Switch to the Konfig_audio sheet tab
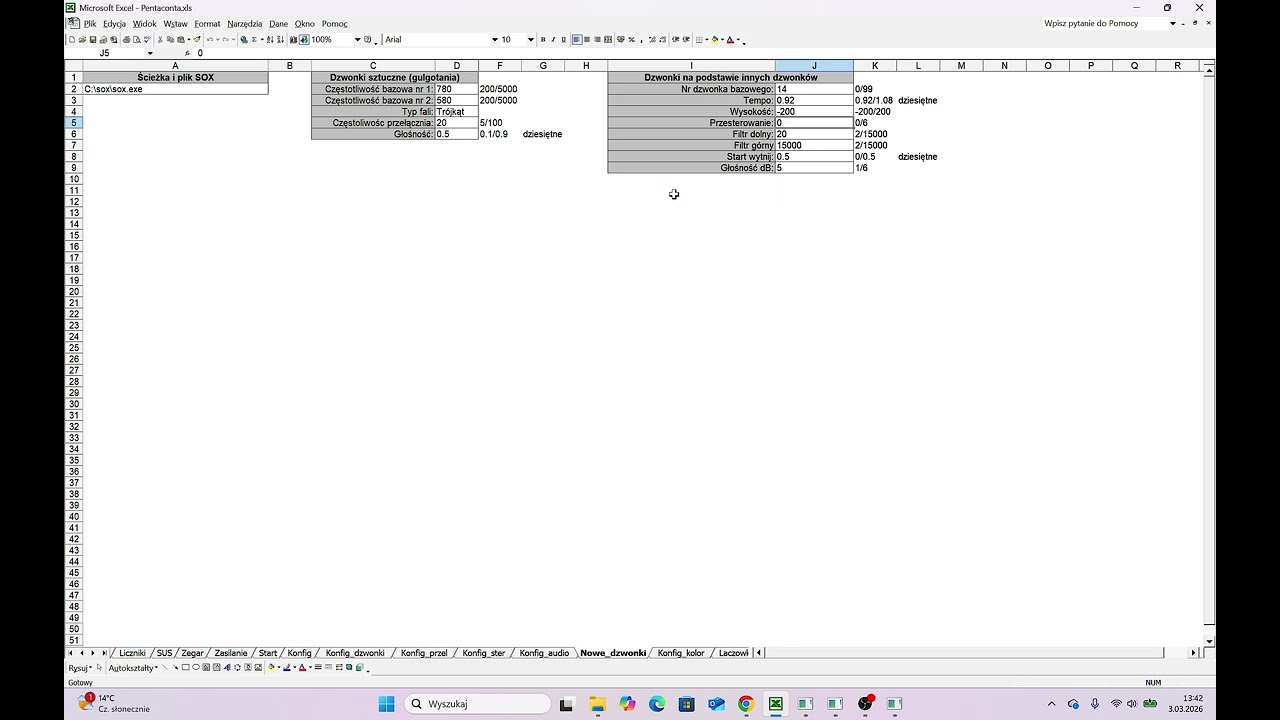 pos(544,653)
